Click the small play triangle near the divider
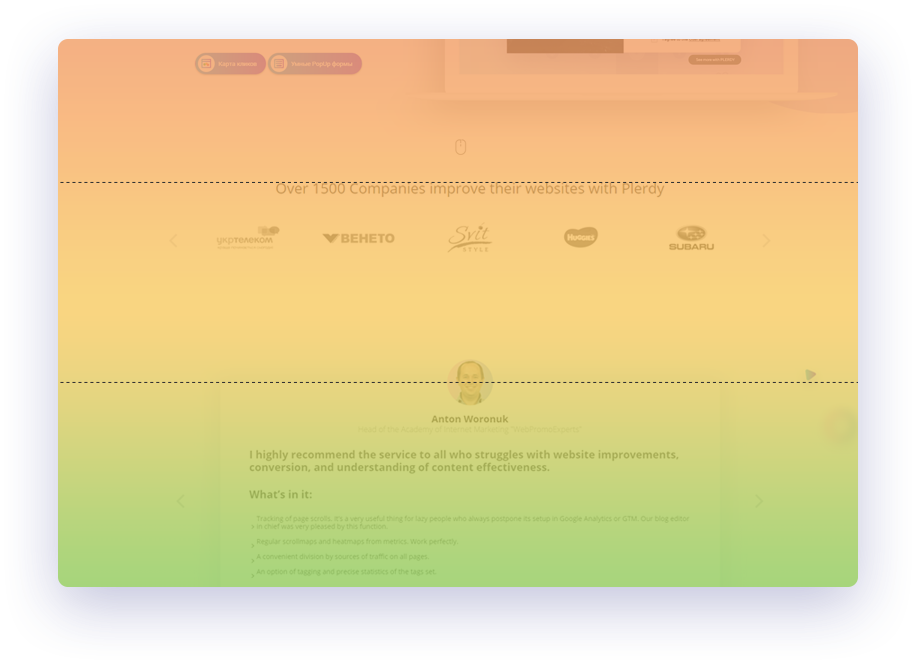The image size is (916, 664). pos(811,375)
